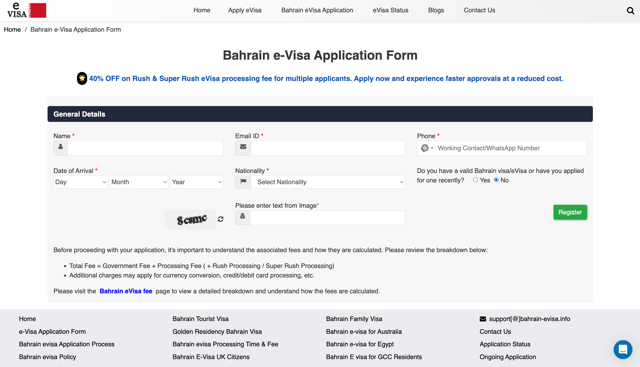The image size is (640, 367).
Task: Go to Home in top navigation
Action: point(202,10)
